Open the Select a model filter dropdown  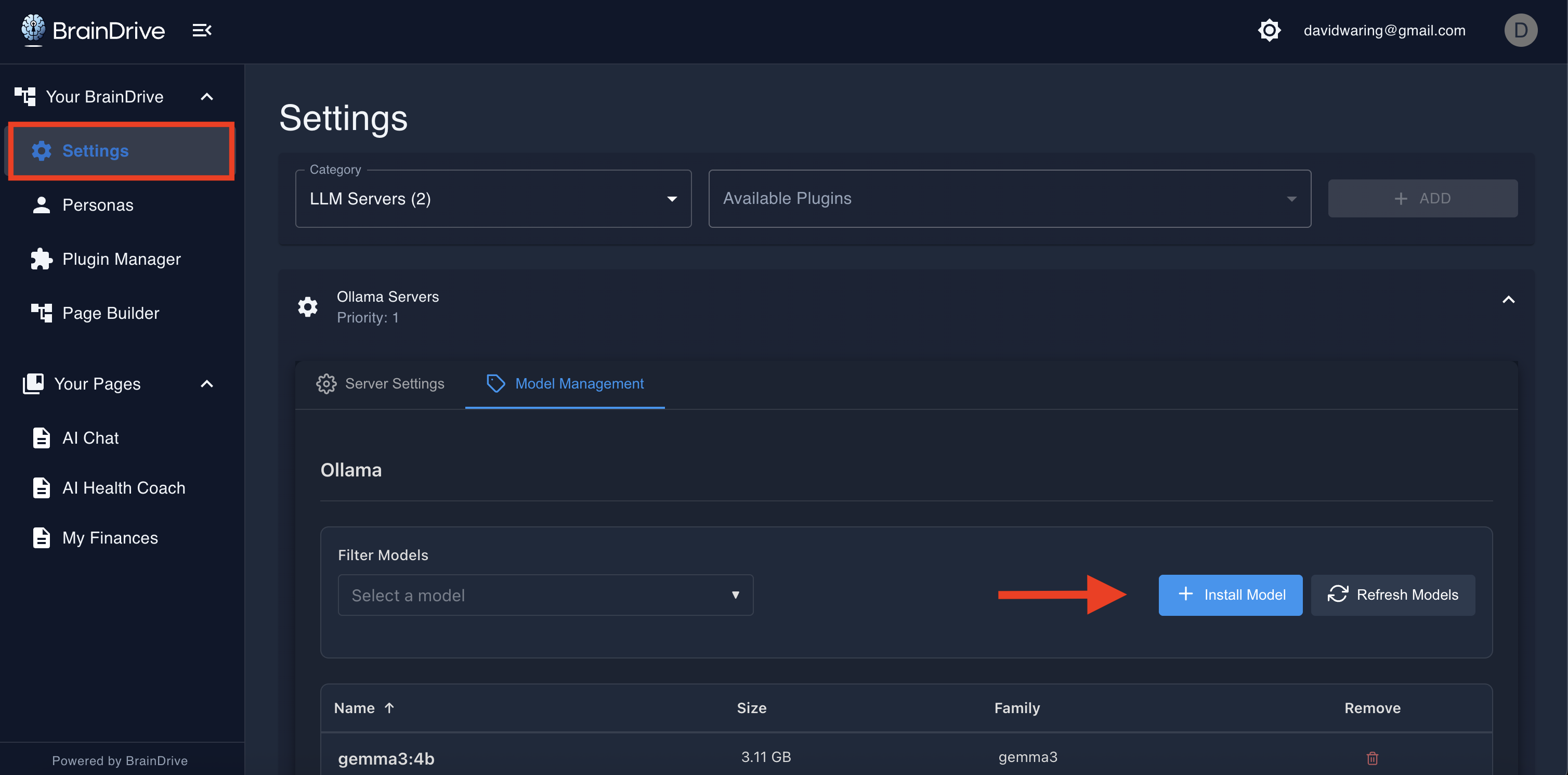point(545,595)
